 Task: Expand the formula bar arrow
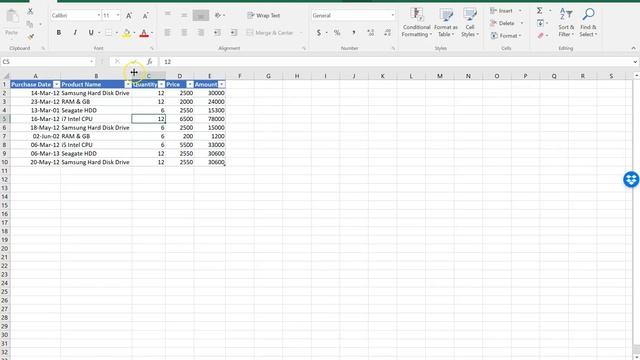[636, 62]
